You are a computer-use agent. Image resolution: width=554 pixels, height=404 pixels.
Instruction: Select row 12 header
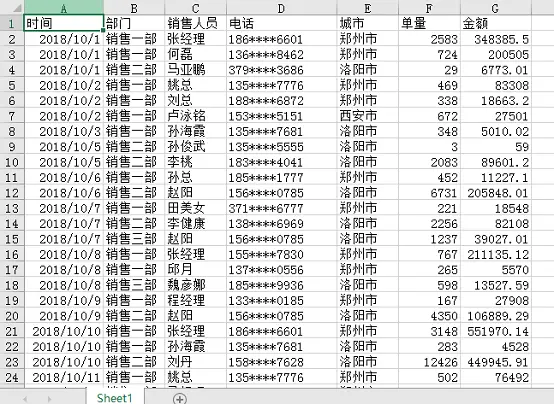12,193
